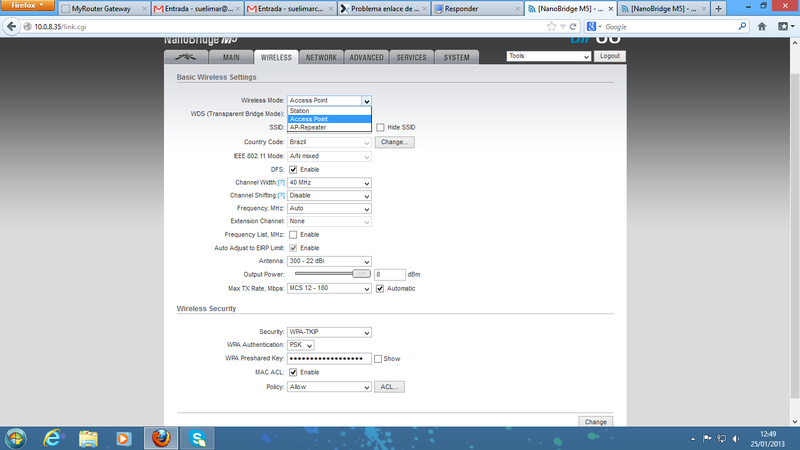800x450 pixels.
Task: Switch to MyRouter Gateway browser tab
Action: point(104,9)
